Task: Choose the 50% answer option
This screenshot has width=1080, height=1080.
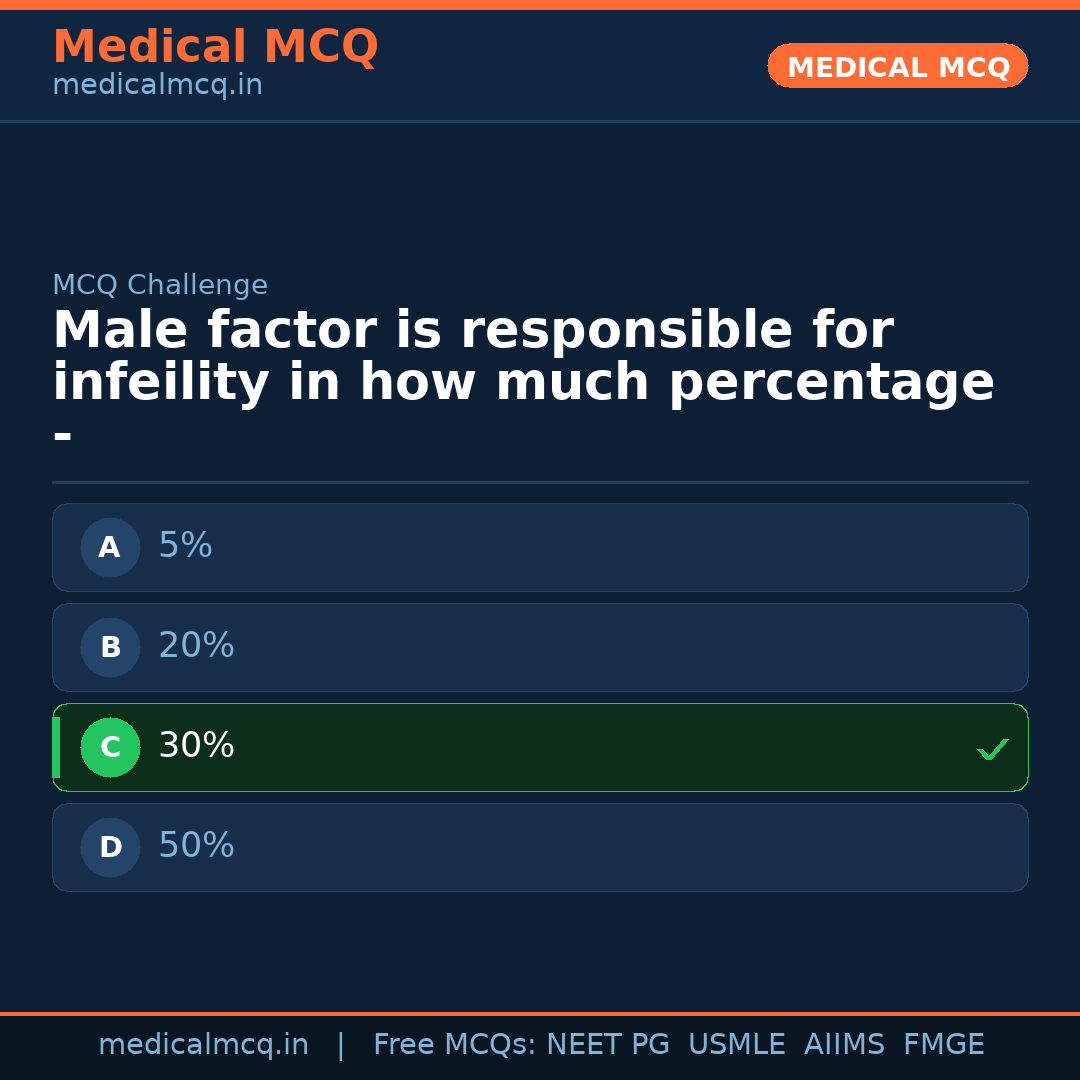Action: [x=540, y=847]
